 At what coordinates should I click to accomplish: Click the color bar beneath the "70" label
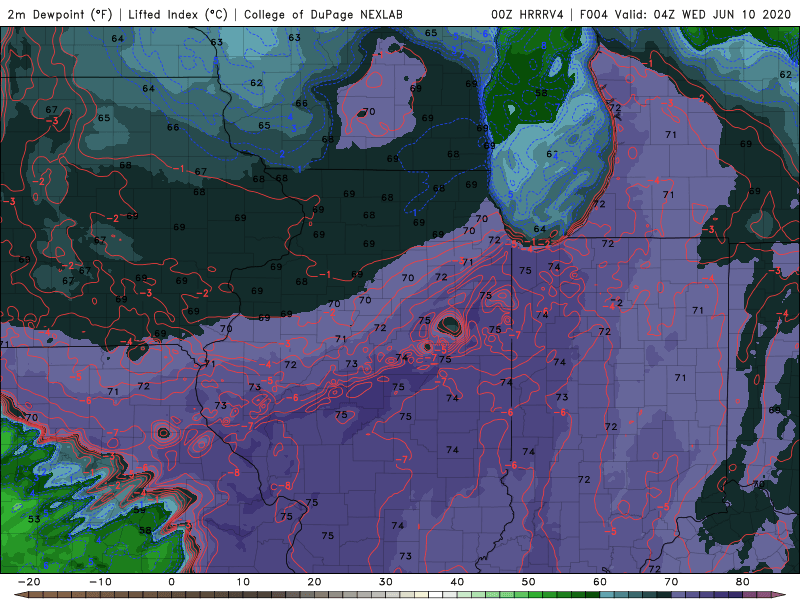pos(671,595)
